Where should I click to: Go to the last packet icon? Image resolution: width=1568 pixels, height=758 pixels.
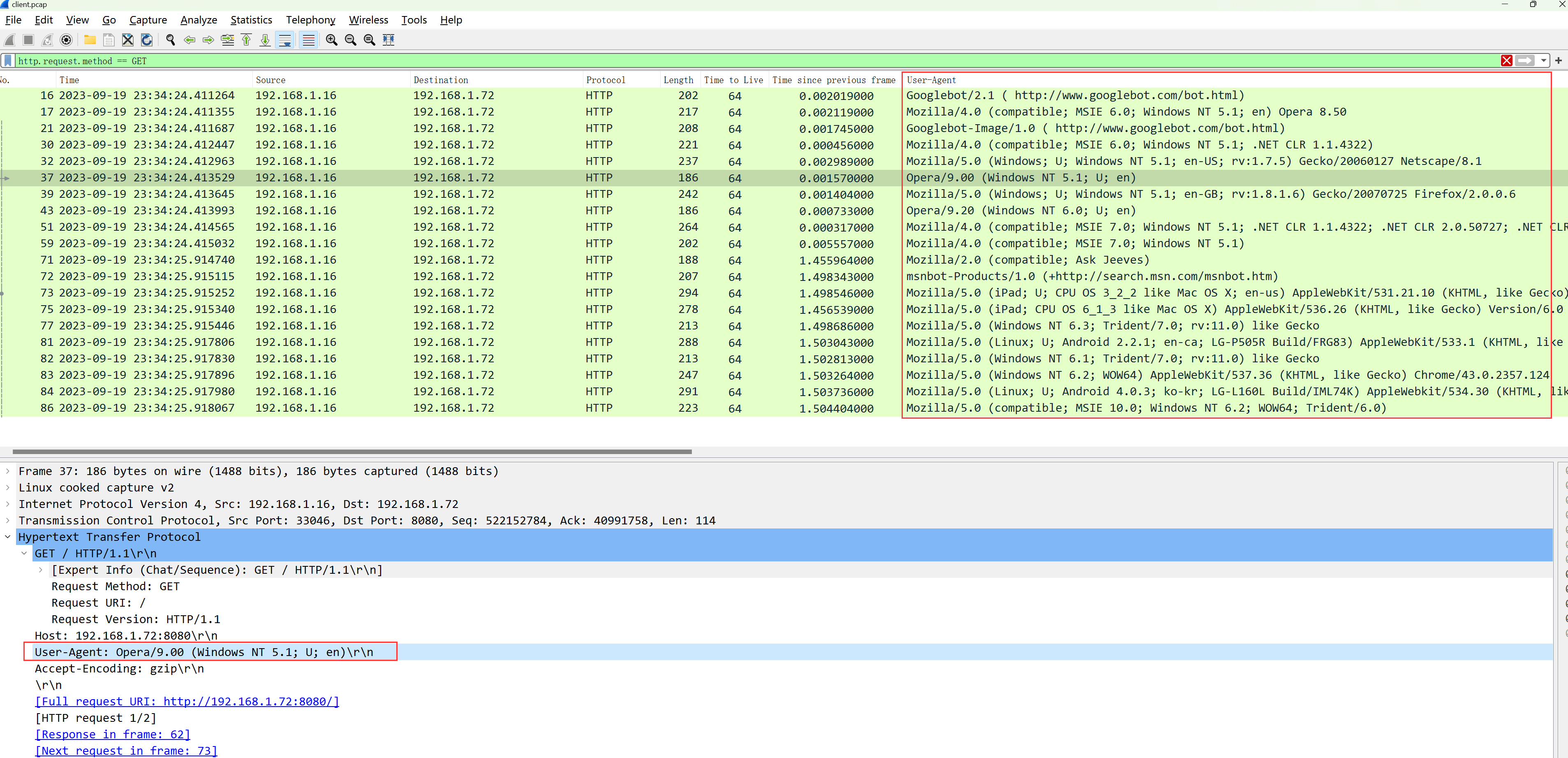pos(266,40)
